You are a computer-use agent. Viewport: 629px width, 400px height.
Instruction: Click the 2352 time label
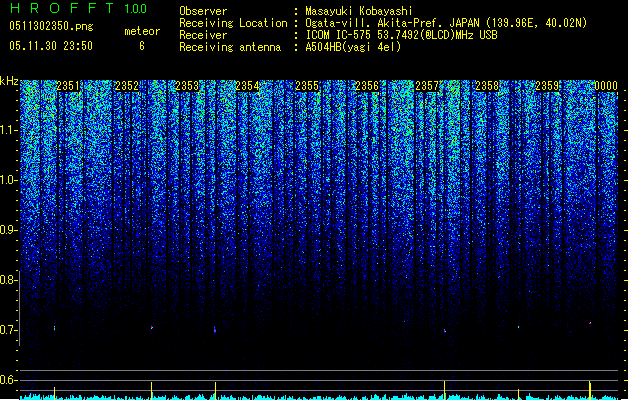click(127, 86)
